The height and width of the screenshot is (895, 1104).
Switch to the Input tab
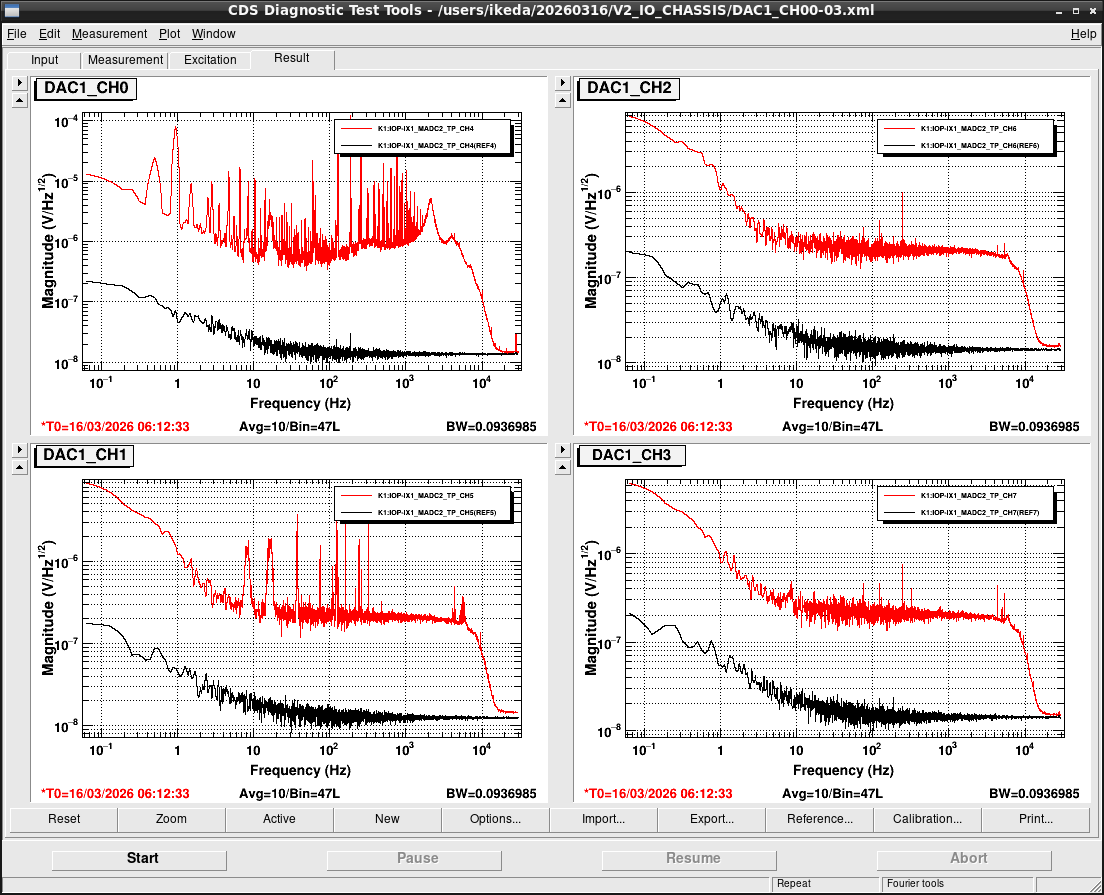pyautogui.click(x=44, y=60)
